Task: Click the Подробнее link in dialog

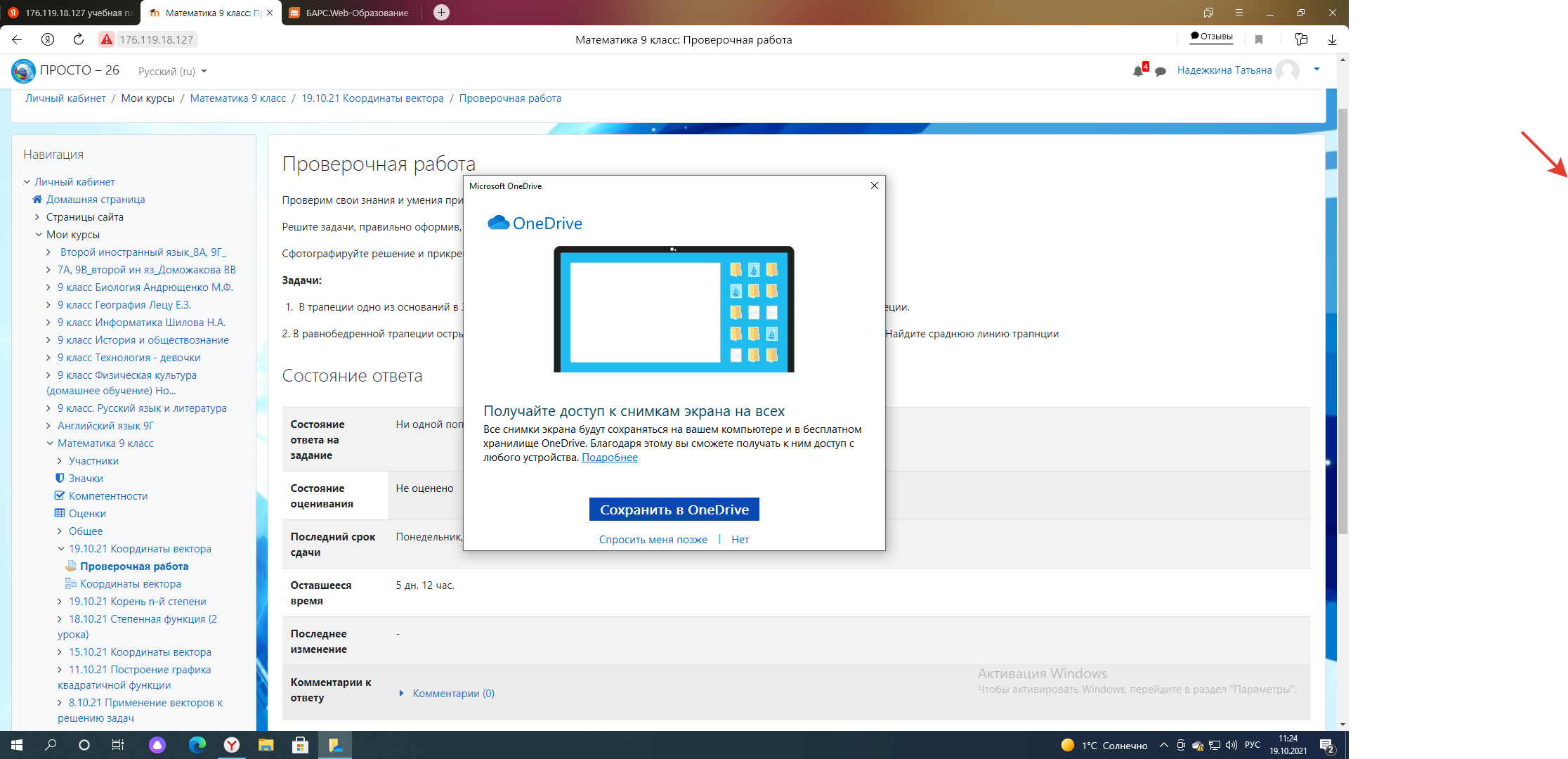Action: (609, 458)
